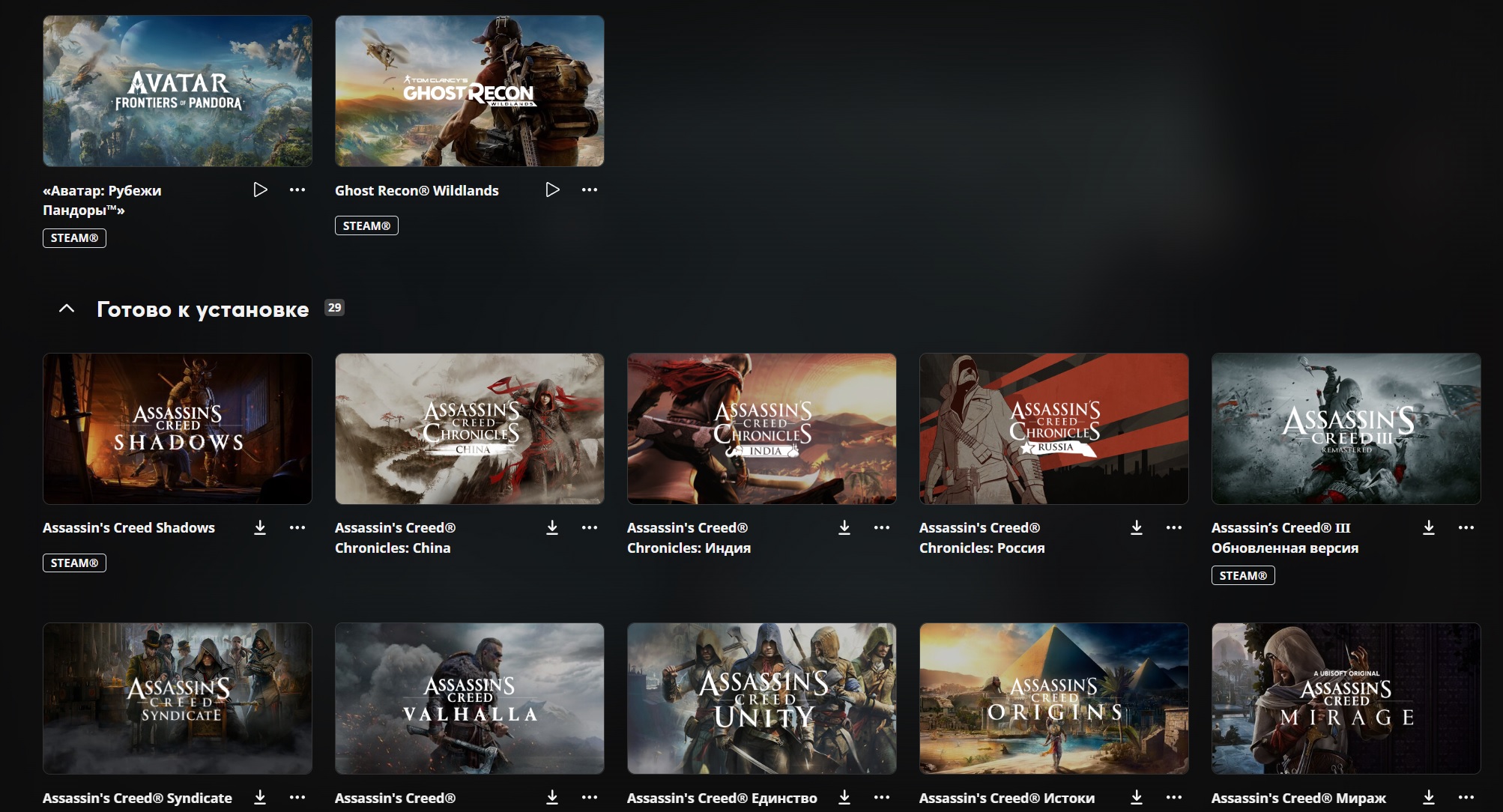Download Assassin's Creed Shadows

[260, 528]
